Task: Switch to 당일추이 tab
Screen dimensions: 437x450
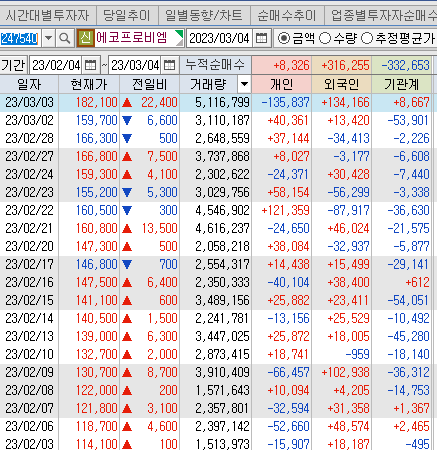Action: tap(127, 15)
